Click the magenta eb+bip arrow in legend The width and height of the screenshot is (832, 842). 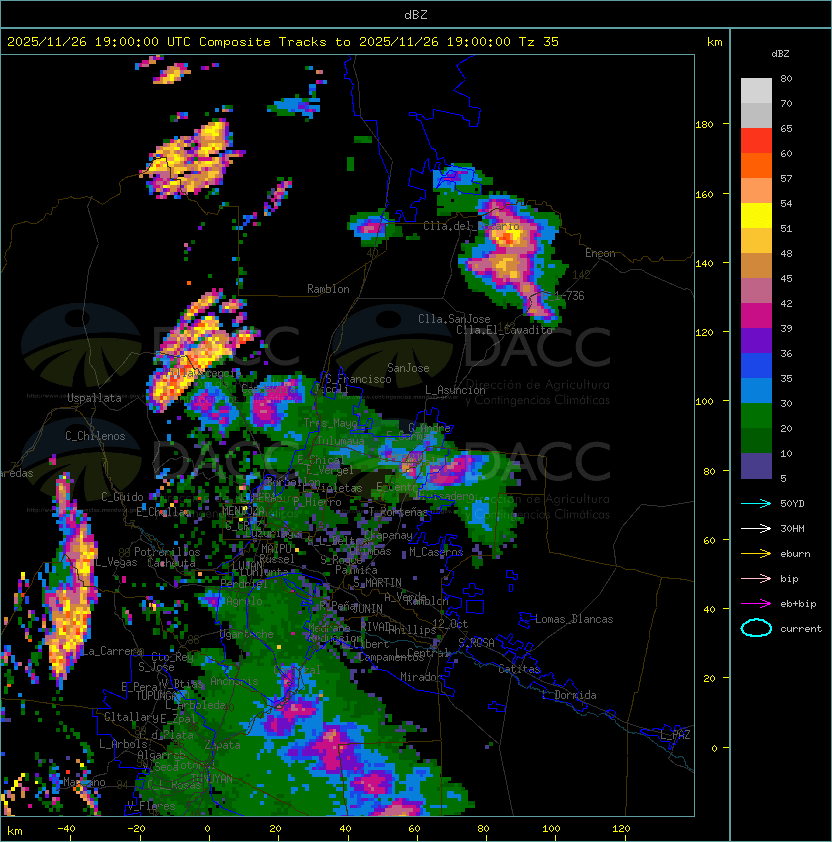(756, 604)
